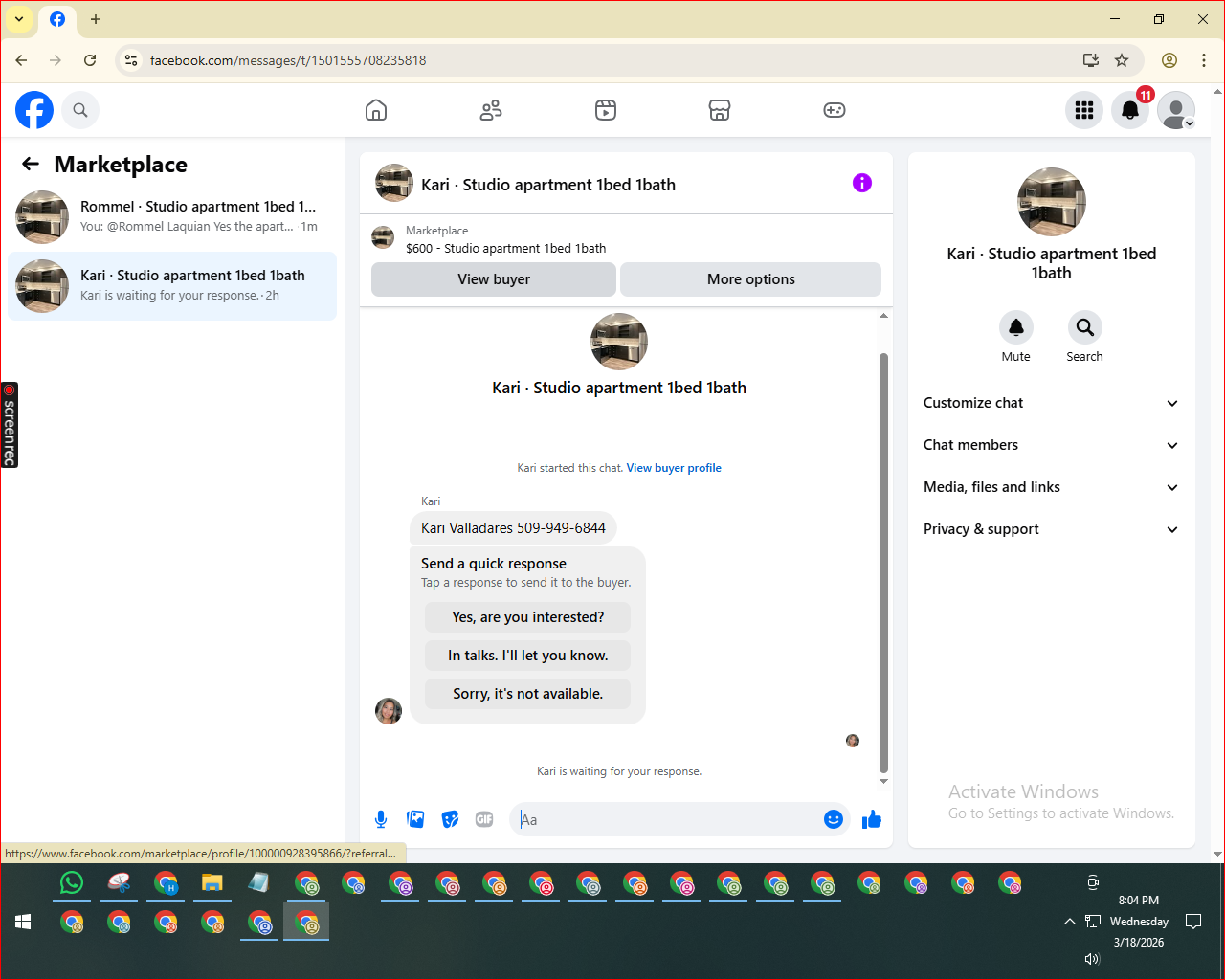
Task: Search in conversation via the Search icon
Action: tap(1084, 327)
